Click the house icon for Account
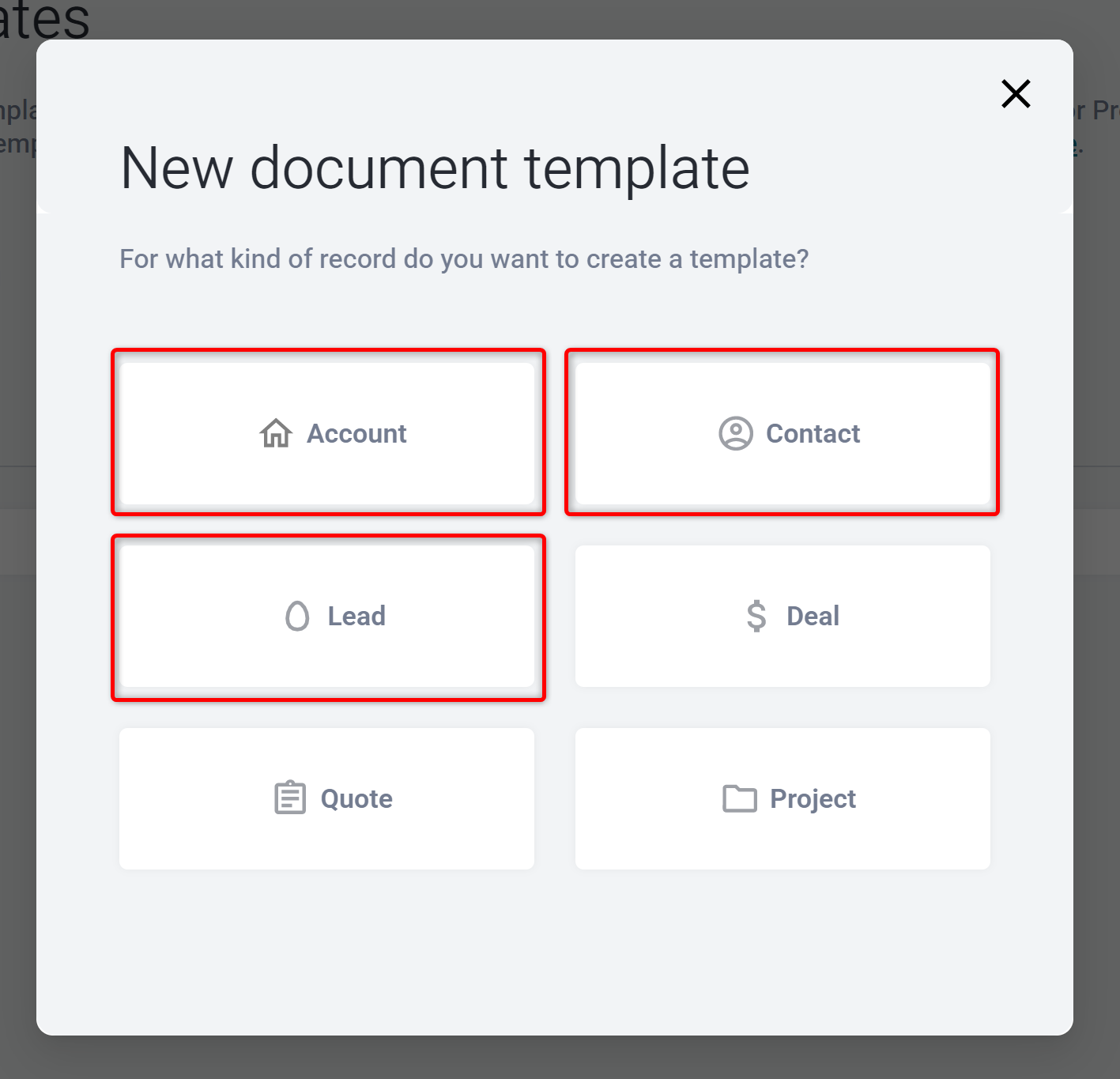Image resolution: width=1120 pixels, height=1079 pixels. pos(276,433)
